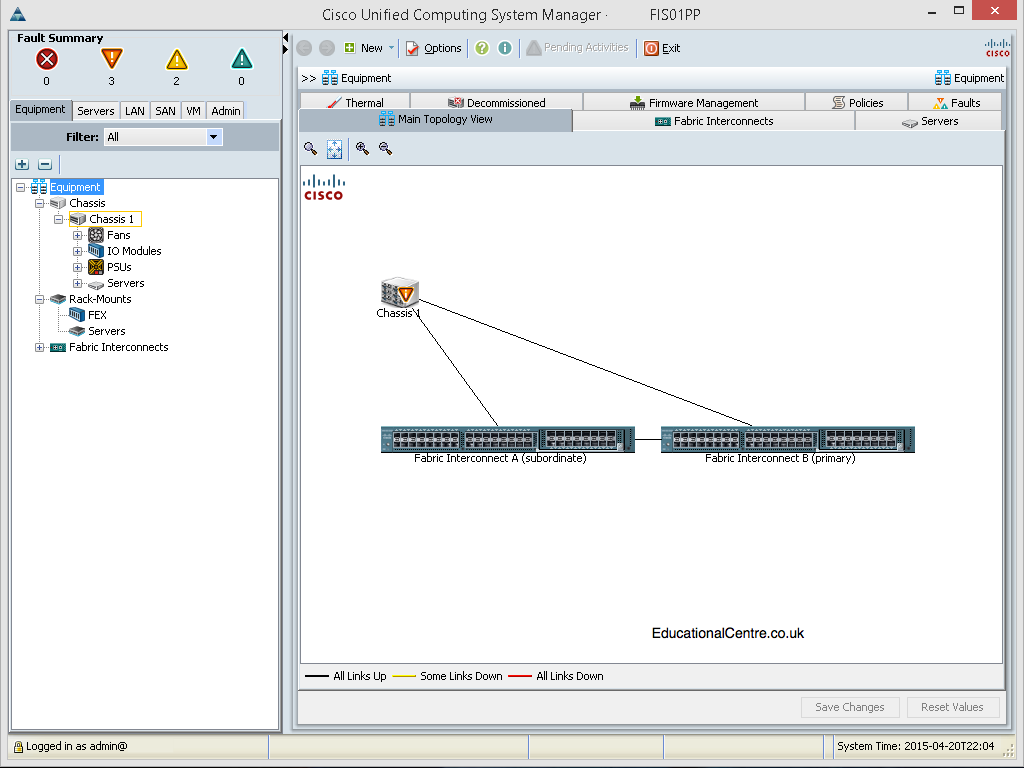
Task: Open the Firmware Management tab
Action: click(694, 103)
